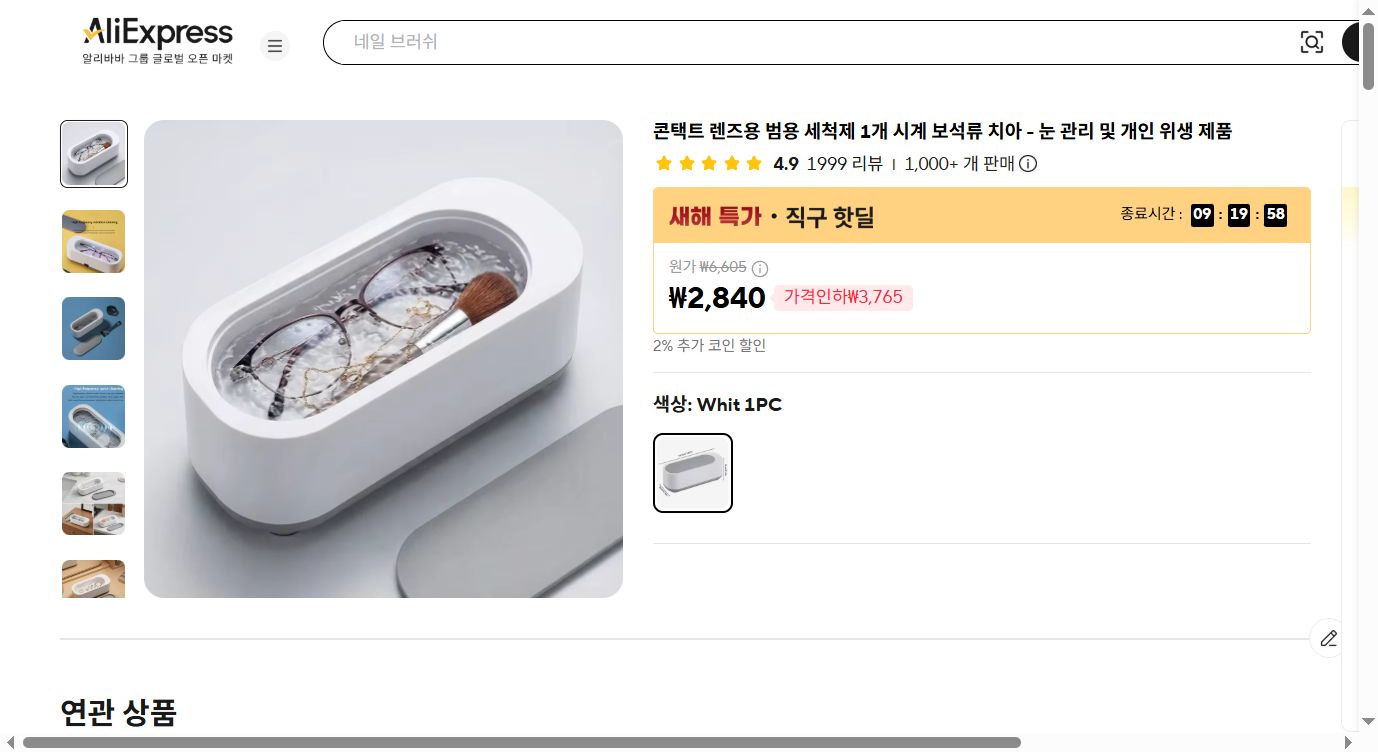Open the product title link
This screenshot has height=752, width=1378.
click(x=940, y=131)
